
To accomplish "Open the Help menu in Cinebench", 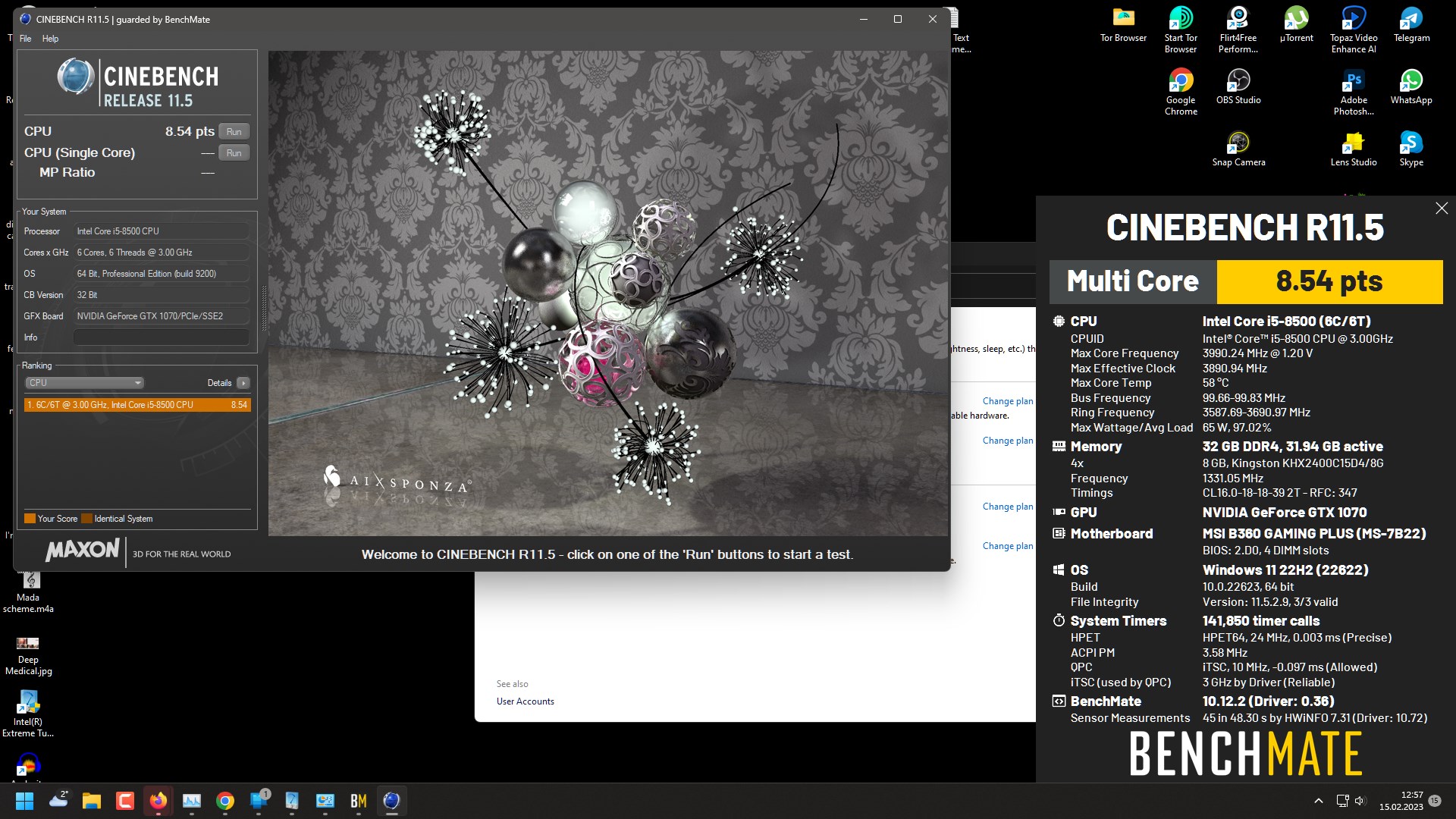I will (x=50, y=39).
